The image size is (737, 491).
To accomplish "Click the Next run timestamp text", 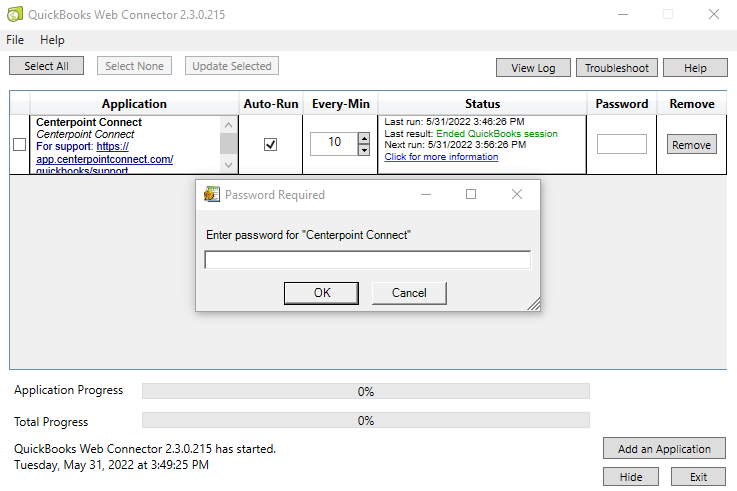I will click(455, 145).
